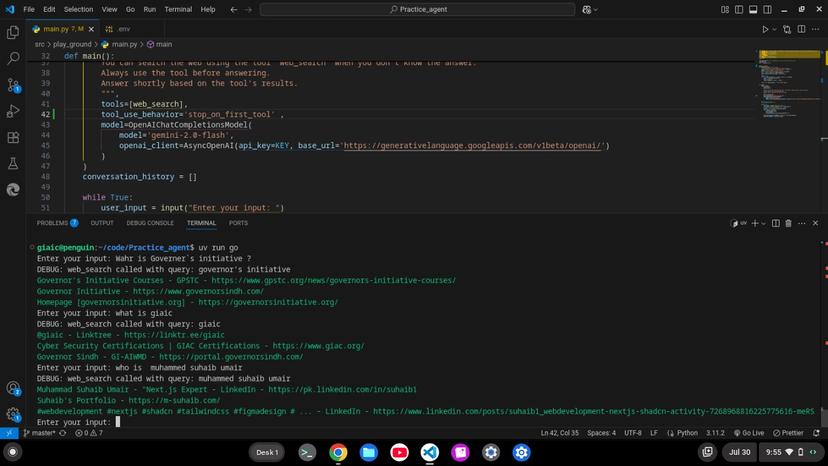Image resolution: width=828 pixels, height=466 pixels.
Task: Open the Search view in sidebar
Action: pos(13,59)
